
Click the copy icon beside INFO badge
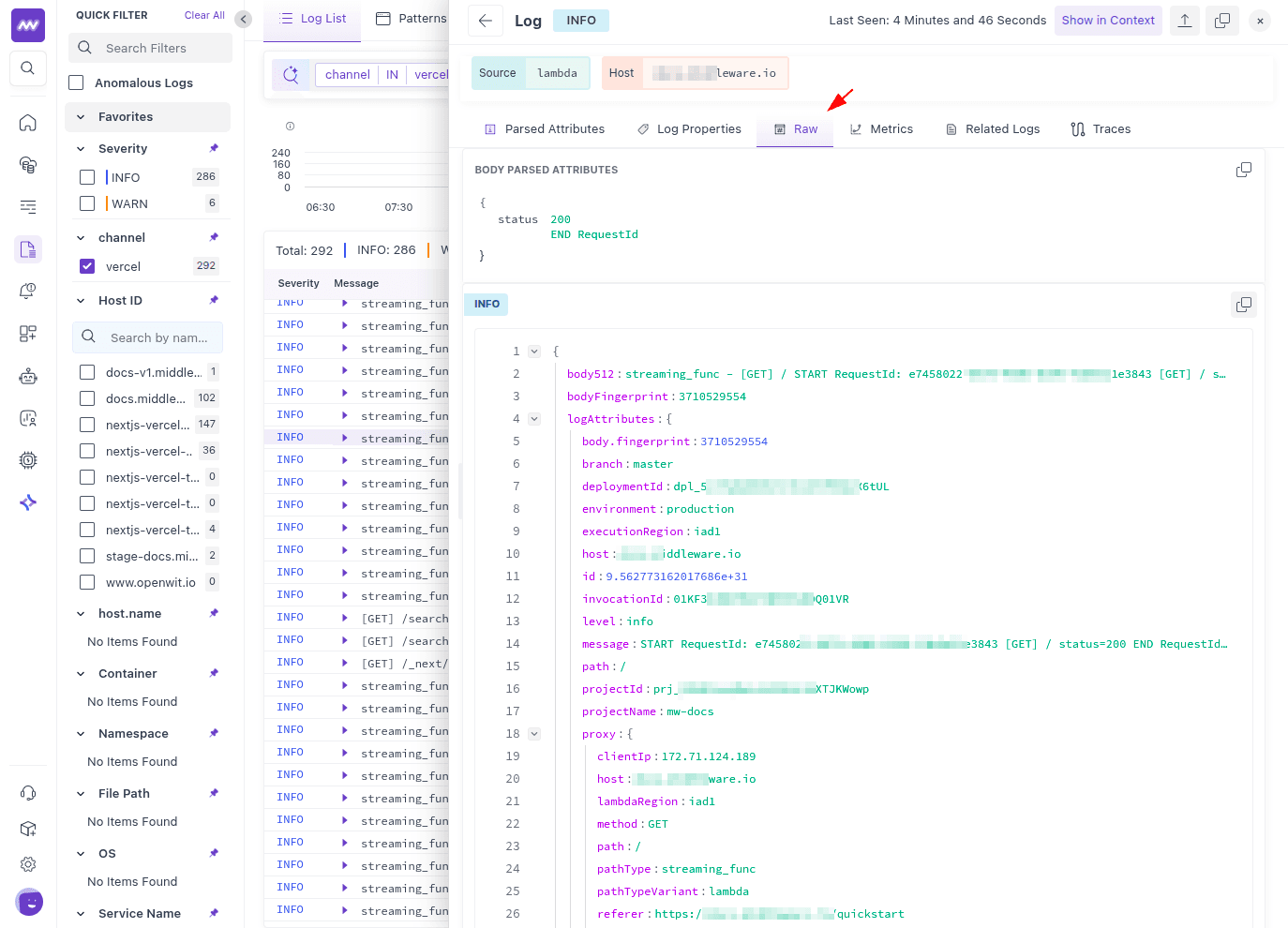[x=1243, y=305]
